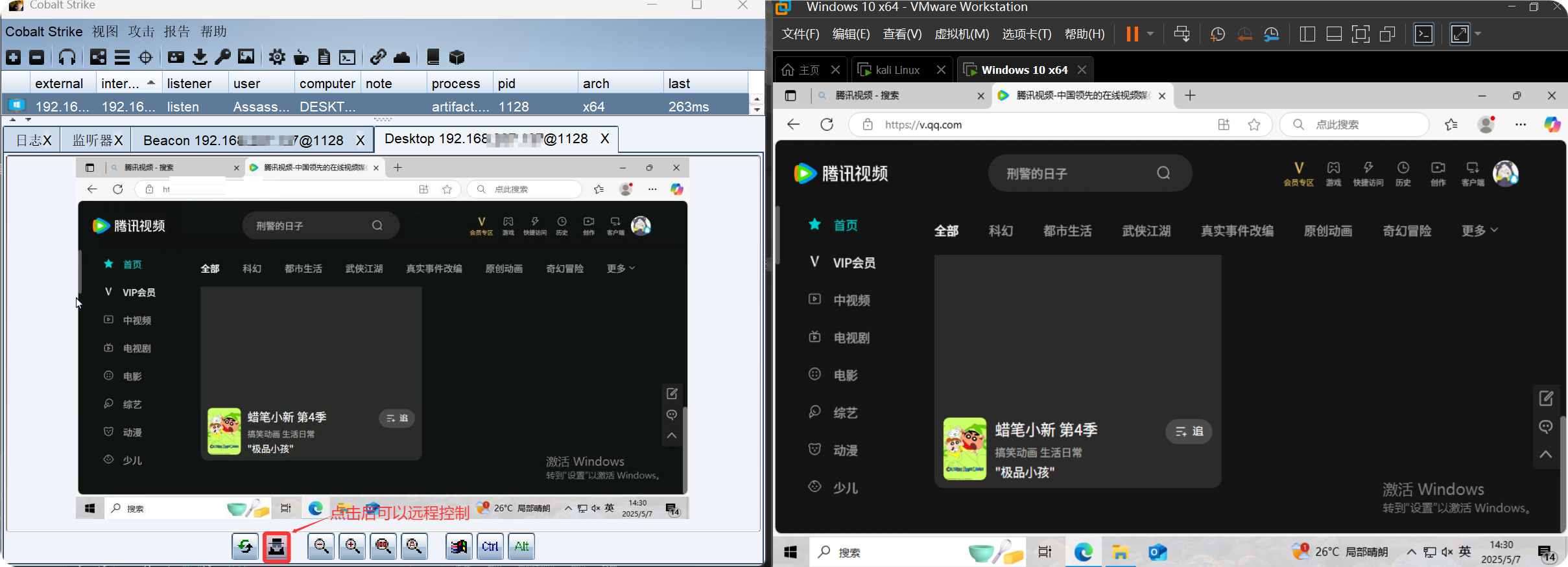Refresh the remote desktop with green arrows button

tap(245, 547)
